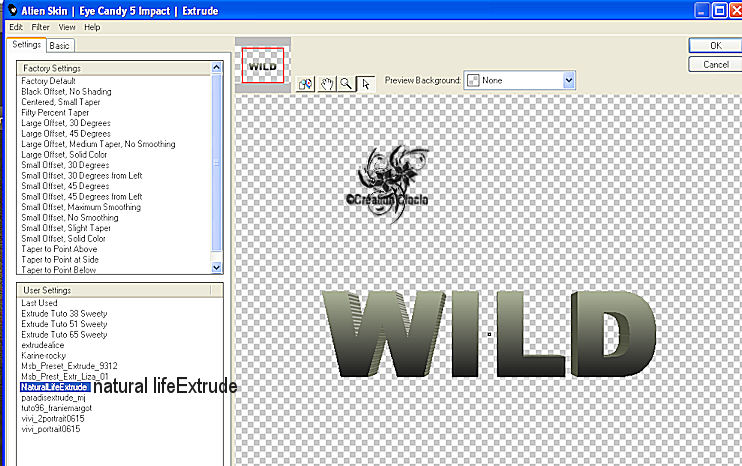Select the zoom magnifier tool
Viewport: 742px width, 466px height.
(x=346, y=84)
